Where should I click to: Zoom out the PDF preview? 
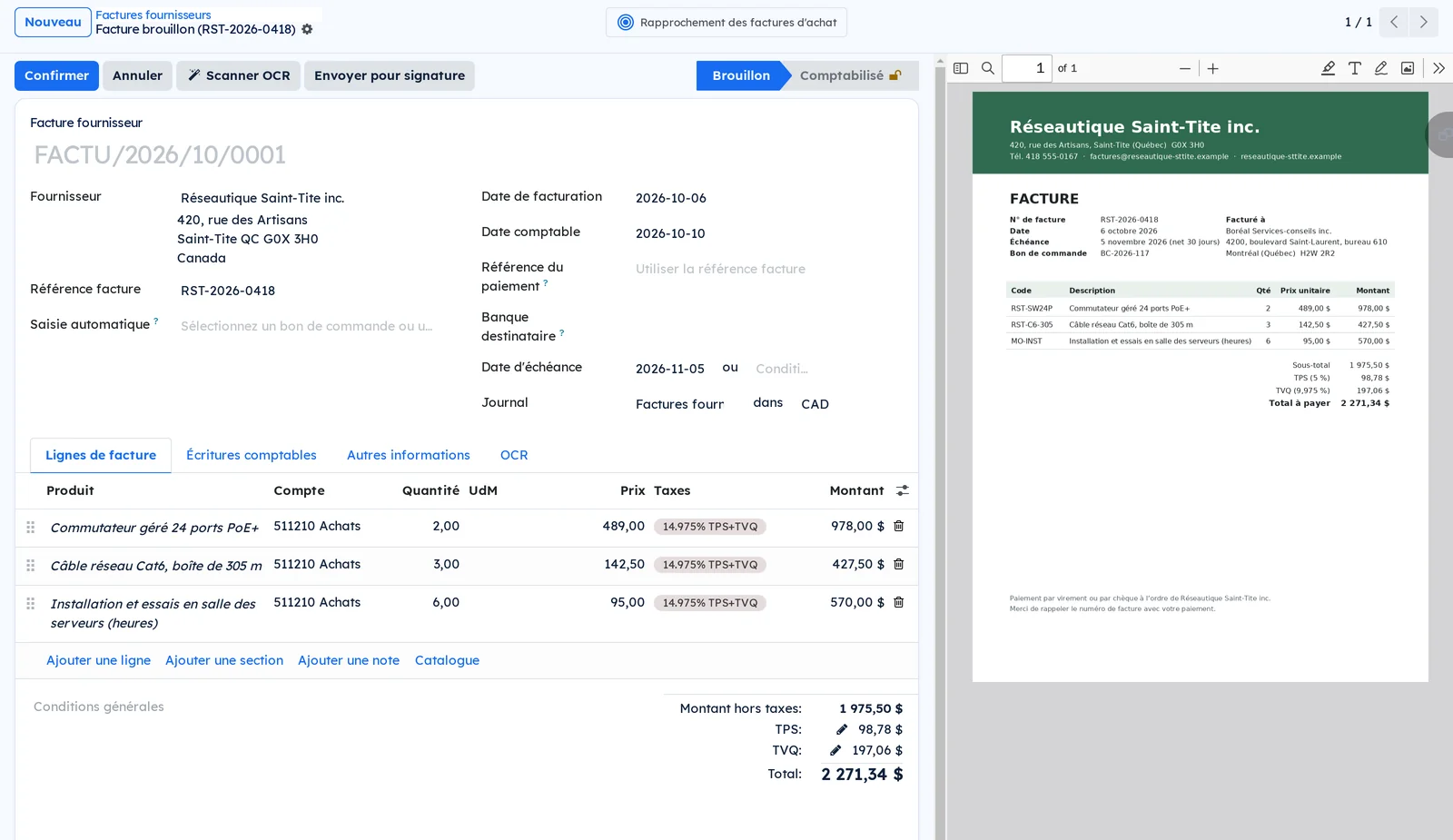click(1184, 68)
